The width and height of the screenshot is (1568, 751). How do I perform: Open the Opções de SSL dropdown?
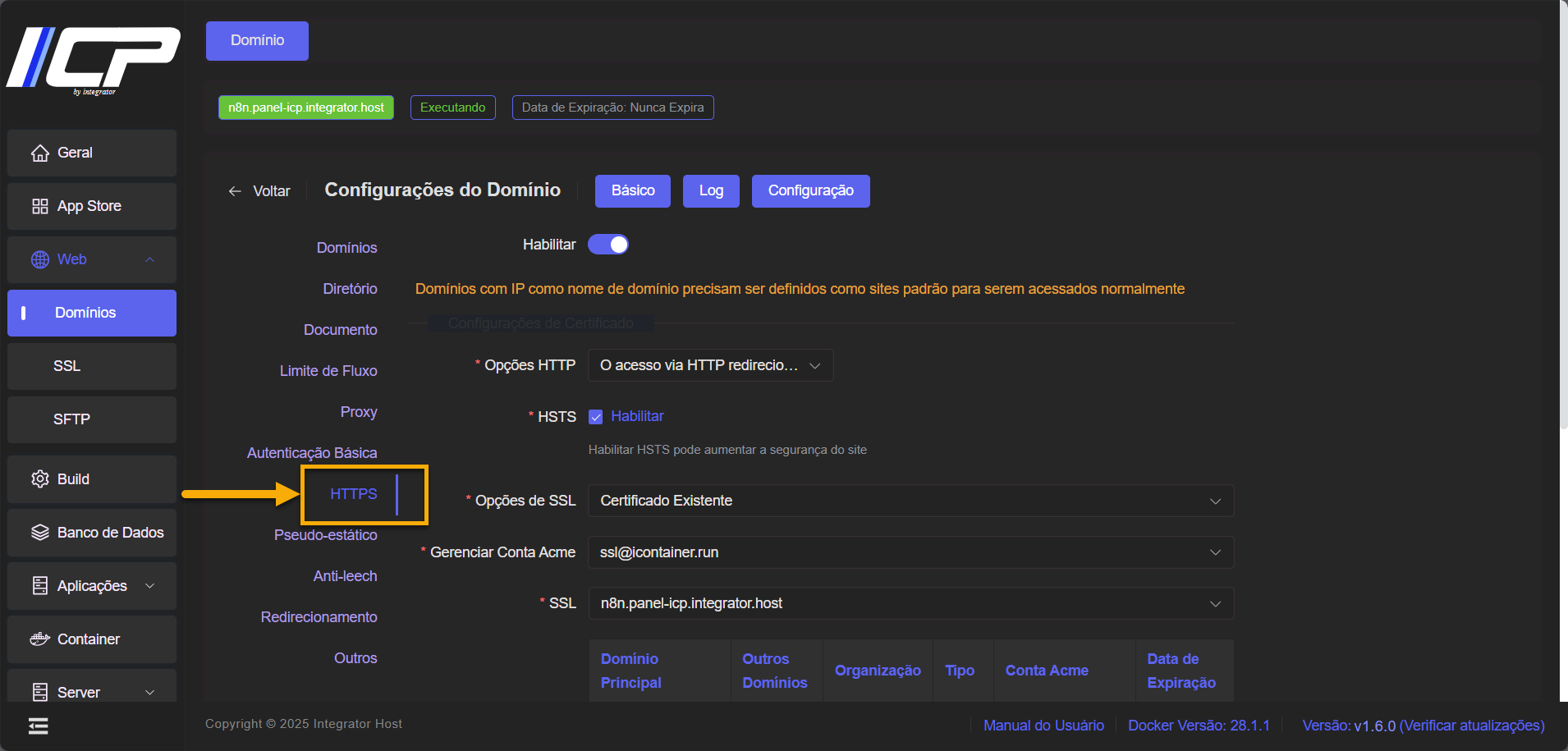910,501
